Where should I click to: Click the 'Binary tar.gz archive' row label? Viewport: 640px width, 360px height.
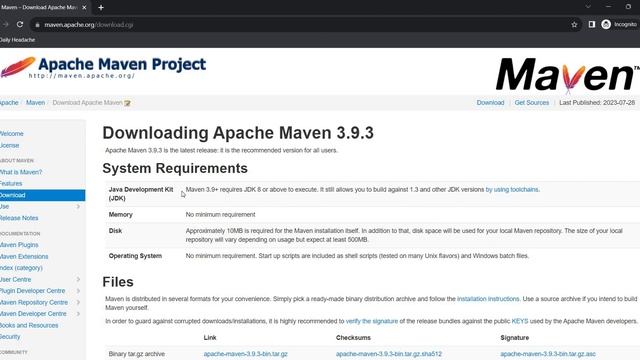click(137, 354)
